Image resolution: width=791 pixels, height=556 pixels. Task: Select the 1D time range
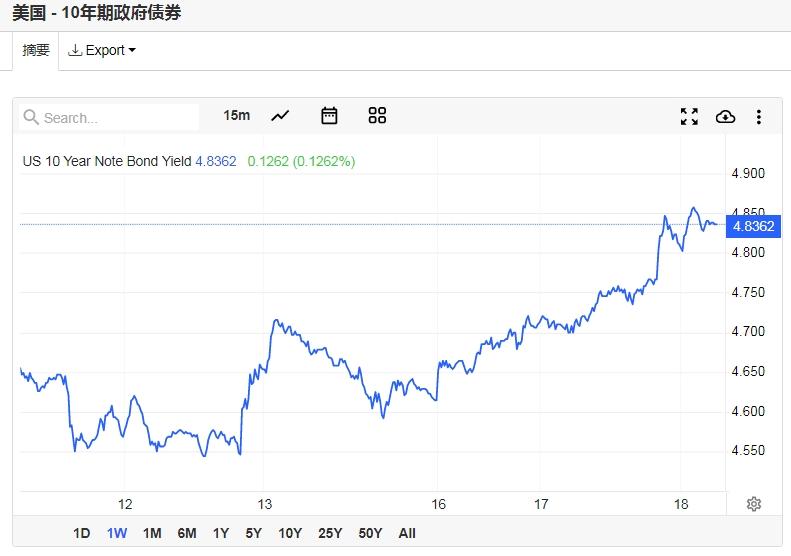click(x=81, y=533)
